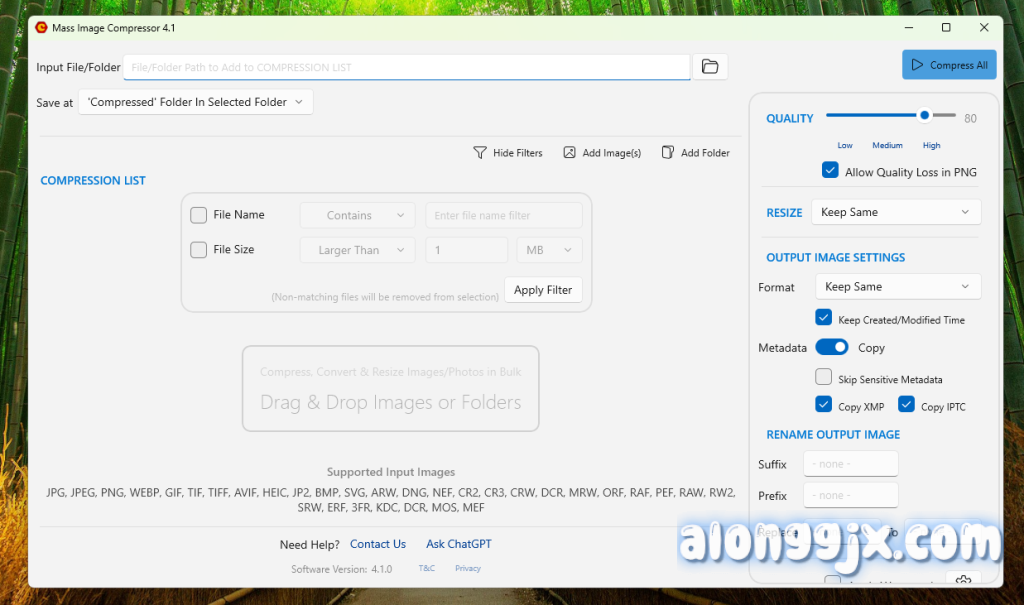Turn off the Metadata Copy toggle
This screenshot has width=1024, height=605.
click(x=831, y=347)
